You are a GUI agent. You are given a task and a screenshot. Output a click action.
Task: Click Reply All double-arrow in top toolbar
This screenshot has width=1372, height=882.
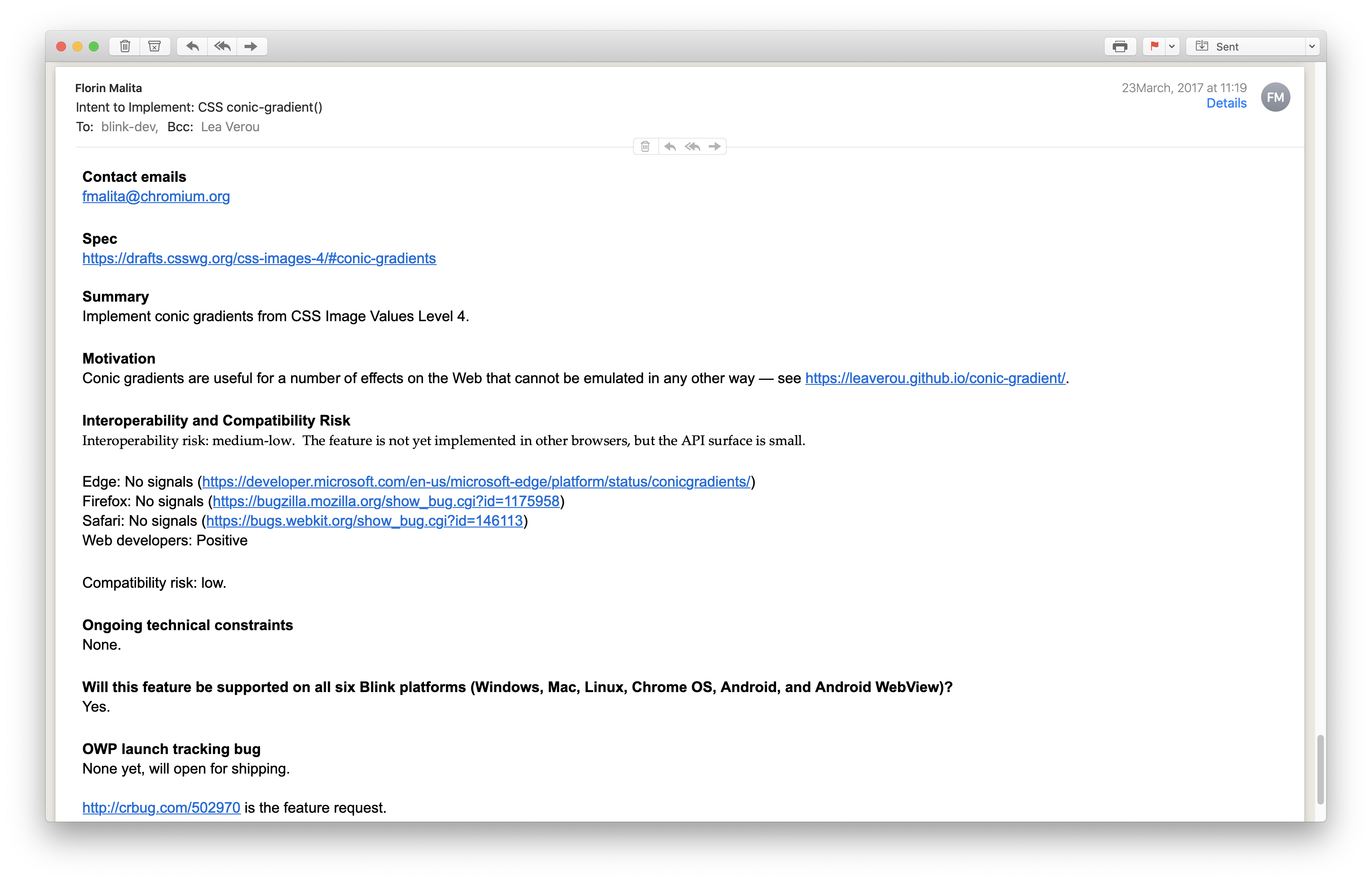pos(222,46)
